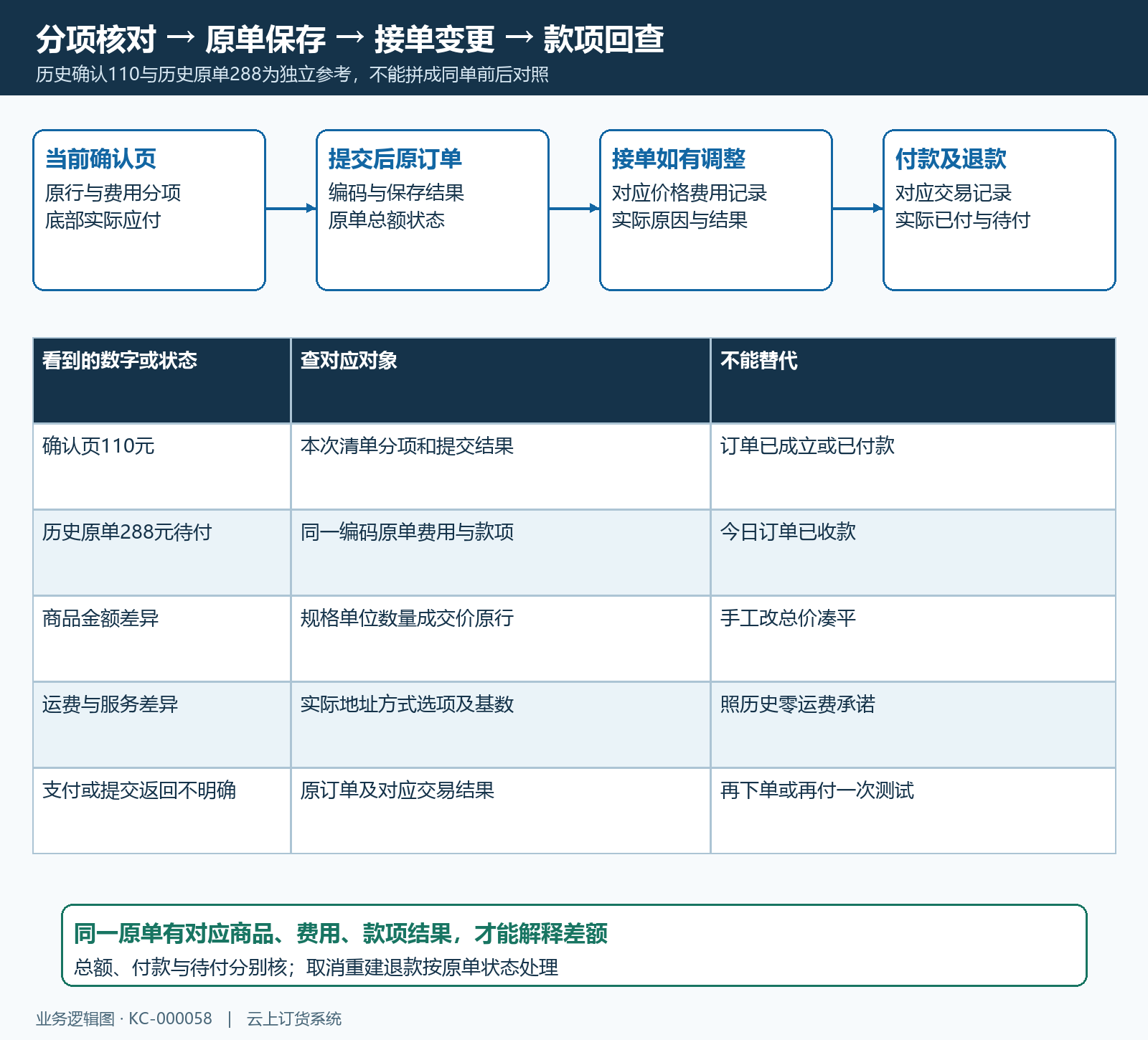Click the text 实际原因与结果
The height and width of the screenshot is (1040, 1148).
[679, 220]
